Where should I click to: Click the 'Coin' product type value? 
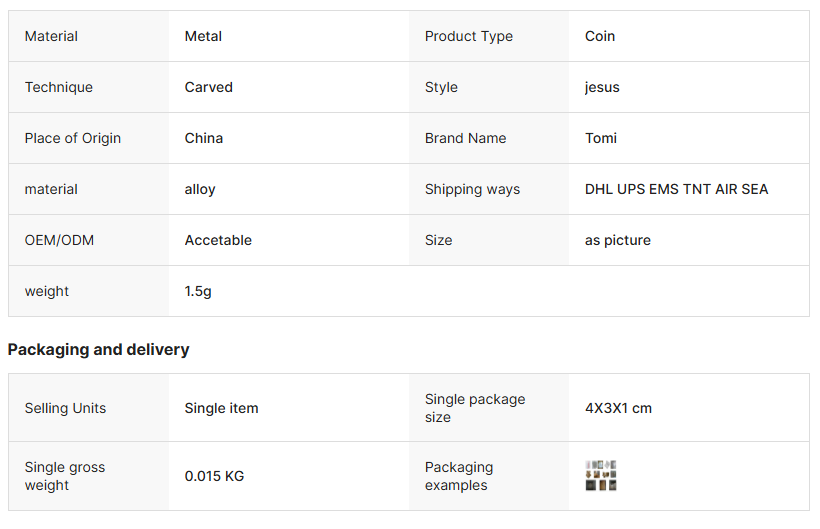tap(600, 36)
